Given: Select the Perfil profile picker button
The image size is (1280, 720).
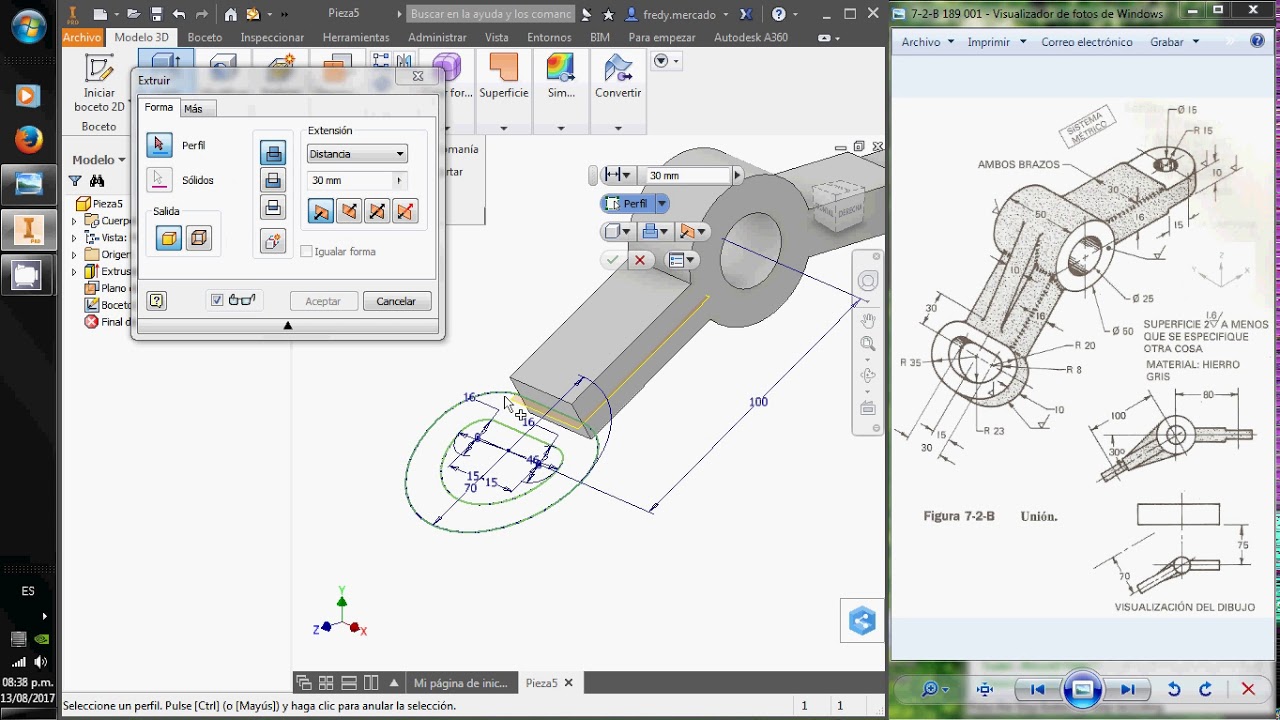Looking at the screenshot, I should [159, 145].
